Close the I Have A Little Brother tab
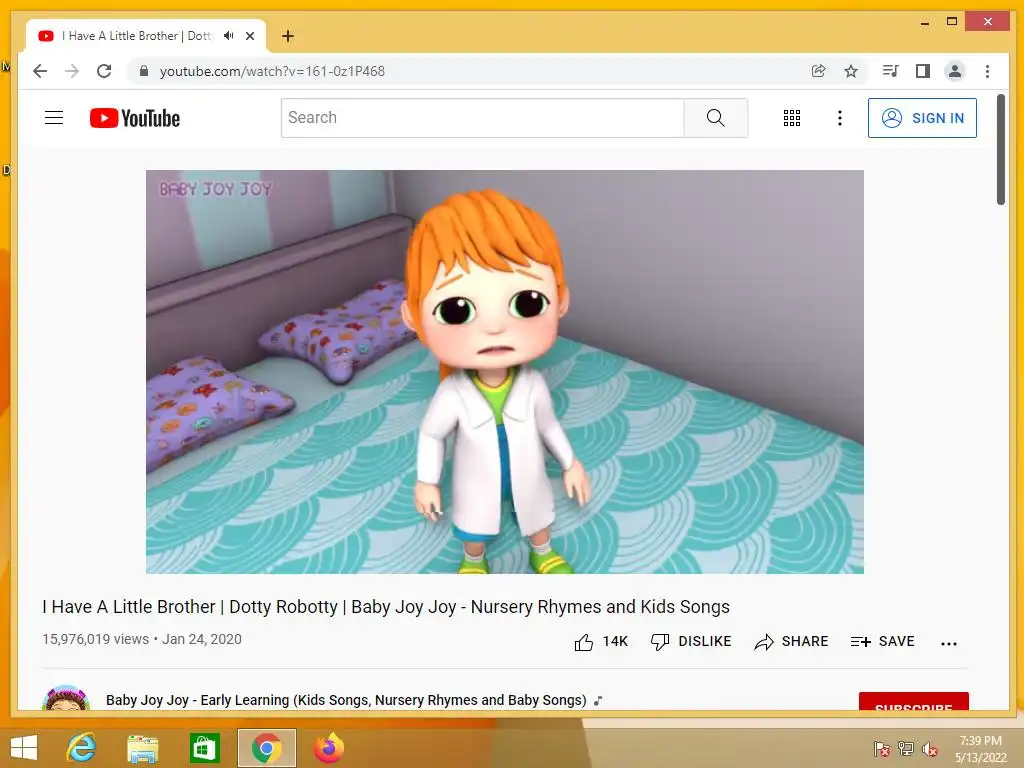Screen dimensions: 1024x768 point(250,36)
